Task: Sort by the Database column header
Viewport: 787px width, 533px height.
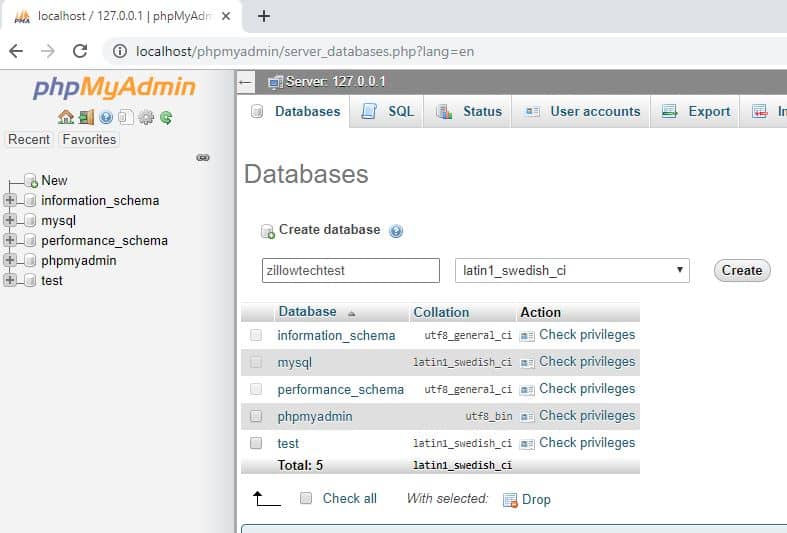Action: (307, 312)
